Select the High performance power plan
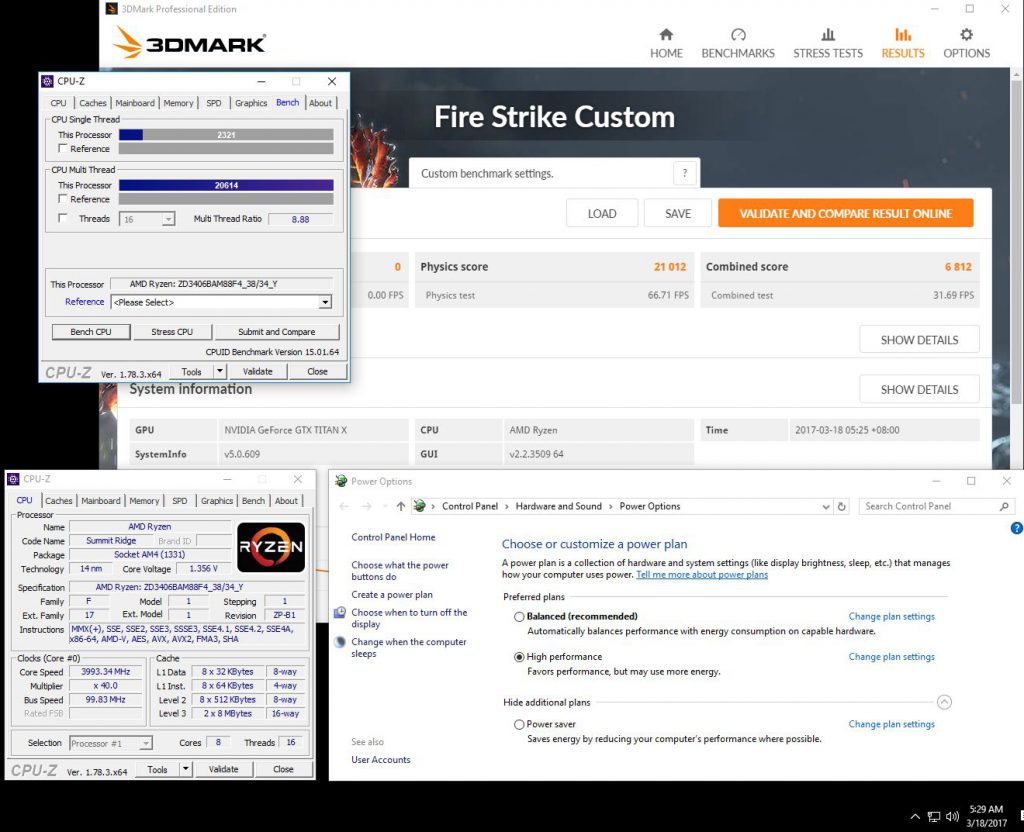The image size is (1024, 832). click(x=519, y=657)
